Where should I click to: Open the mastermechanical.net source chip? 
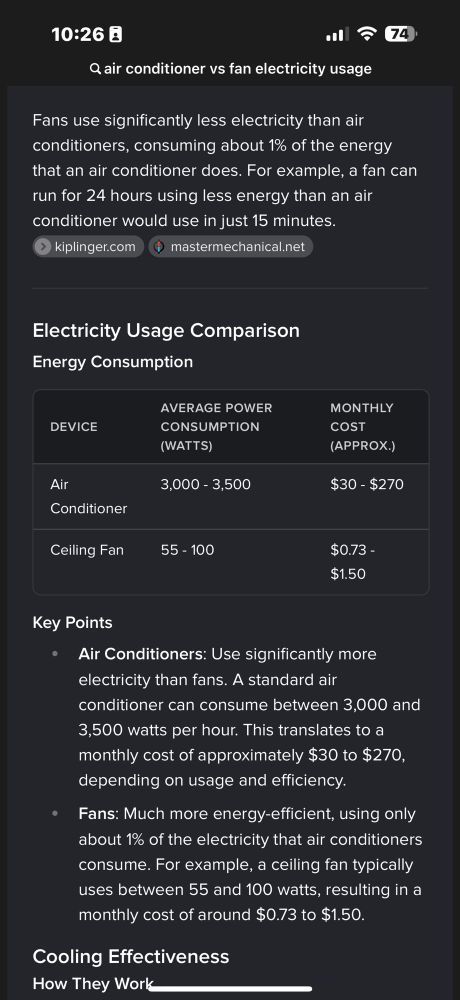(230, 247)
